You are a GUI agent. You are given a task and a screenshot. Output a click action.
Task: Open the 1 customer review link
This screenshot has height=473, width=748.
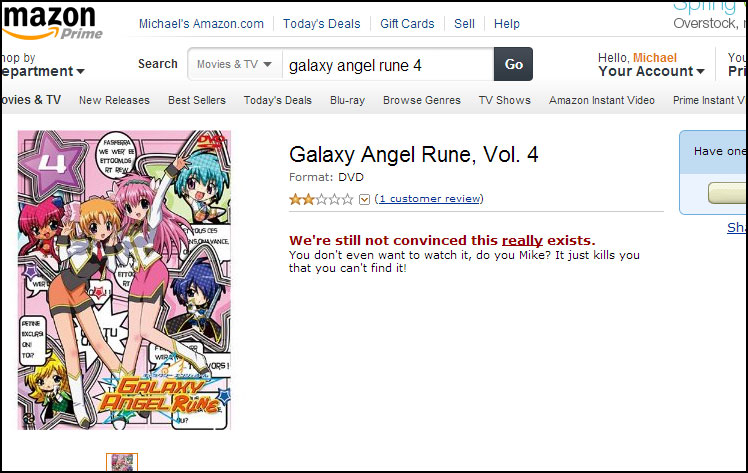coord(429,199)
